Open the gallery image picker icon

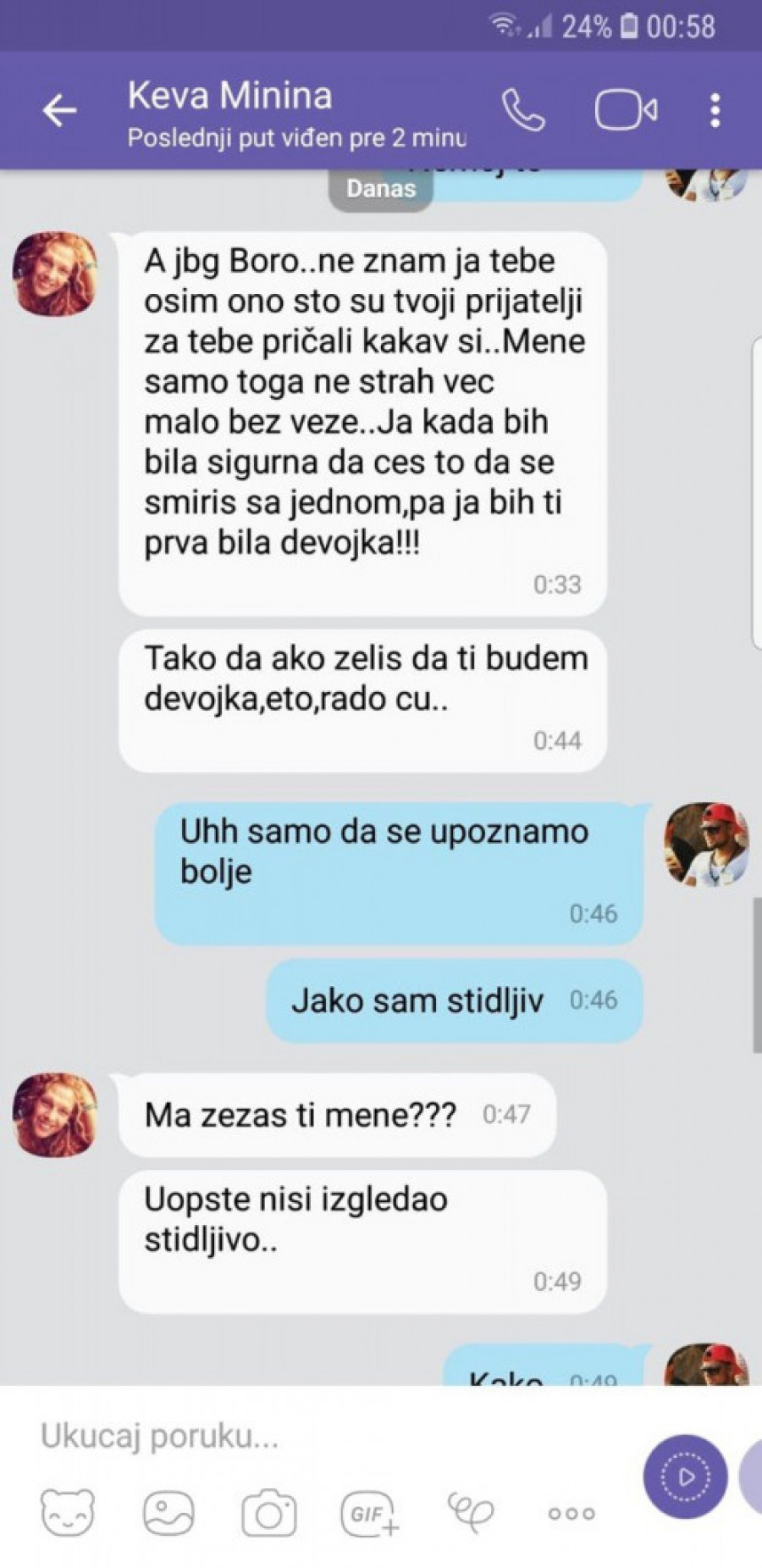(168, 1513)
